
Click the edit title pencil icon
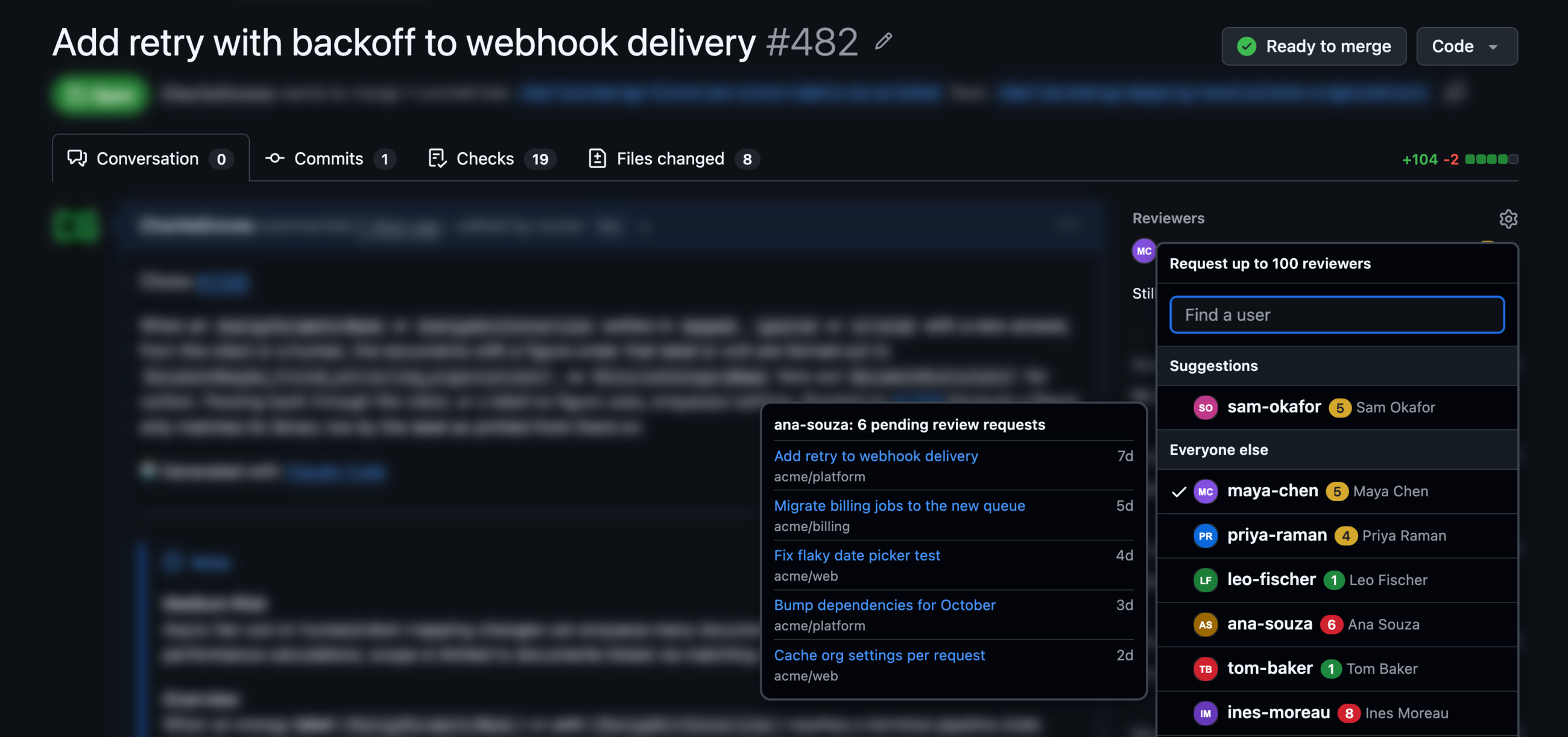click(884, 42)
